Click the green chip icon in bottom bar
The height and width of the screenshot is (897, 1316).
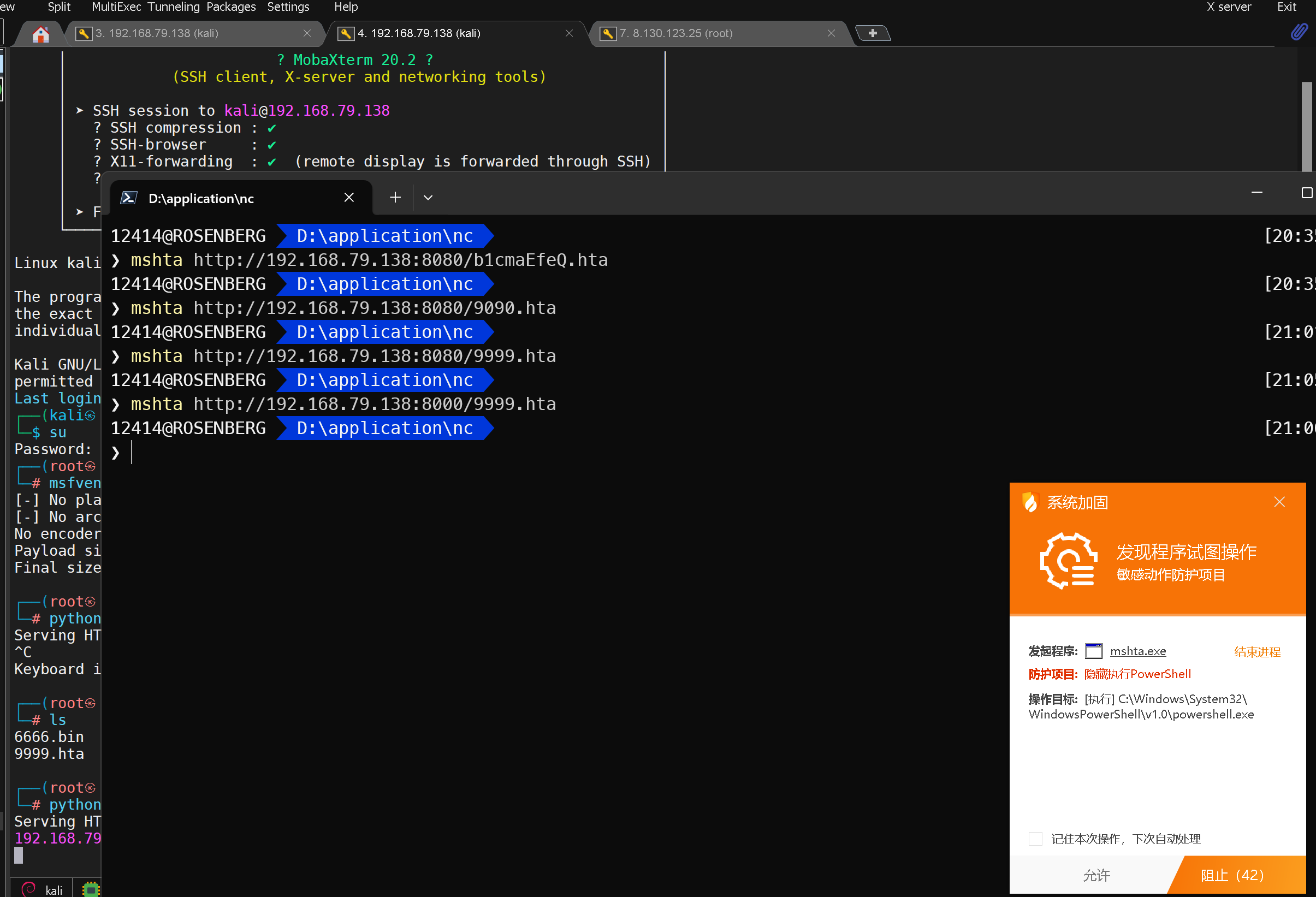91,889
